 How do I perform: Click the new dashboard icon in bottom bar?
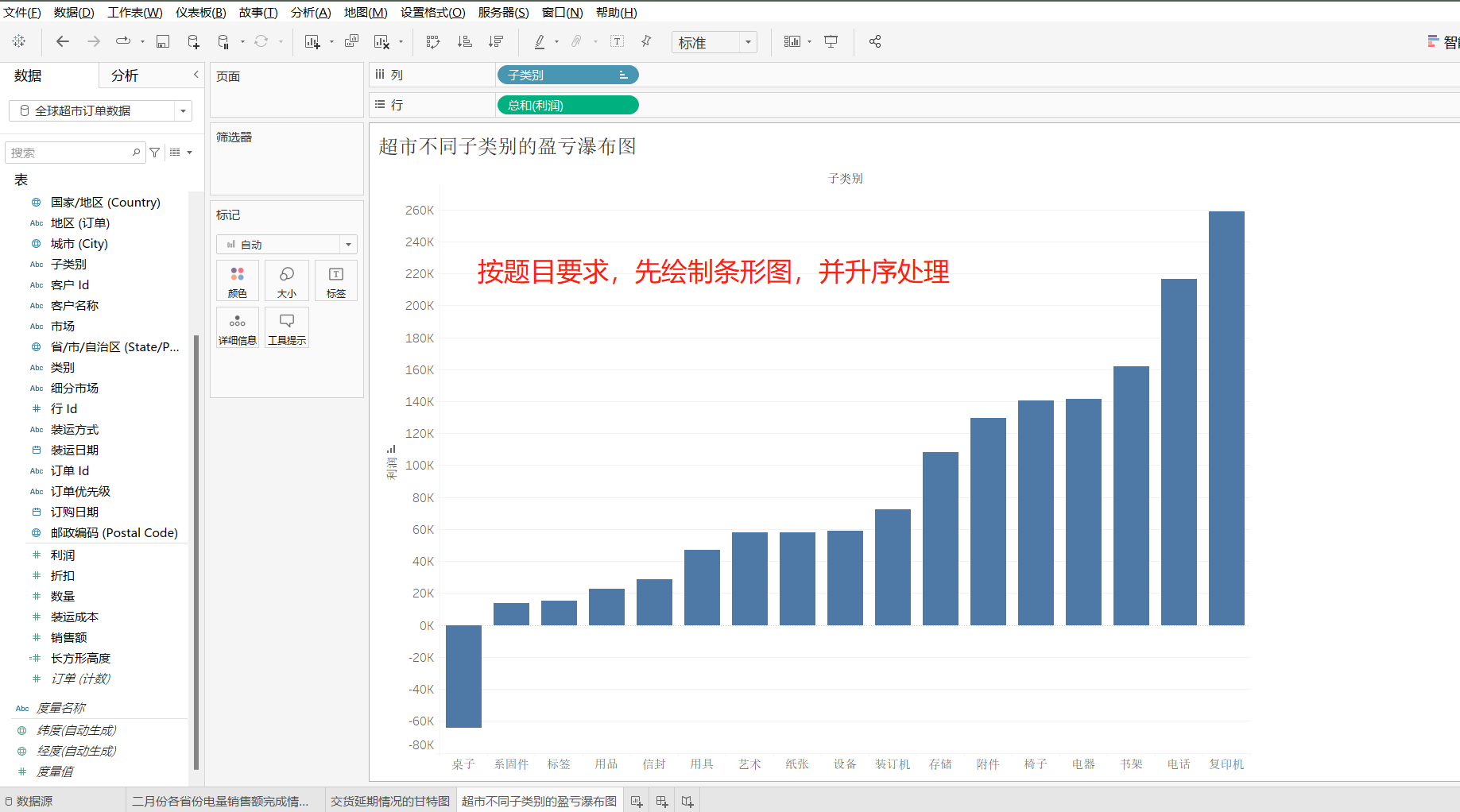[662, 802]
